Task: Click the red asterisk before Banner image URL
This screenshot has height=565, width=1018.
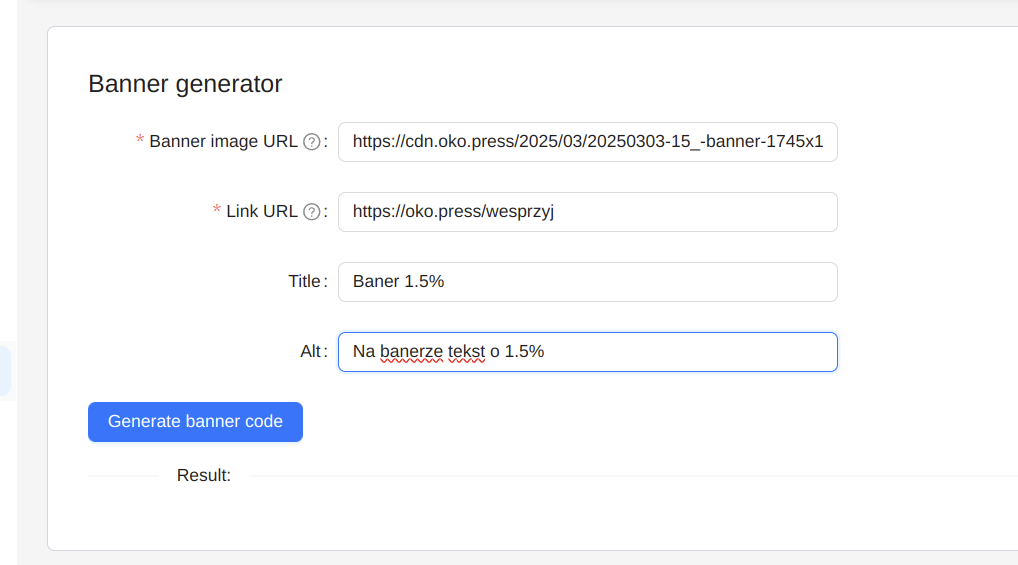Action: (x=140, y=142)
